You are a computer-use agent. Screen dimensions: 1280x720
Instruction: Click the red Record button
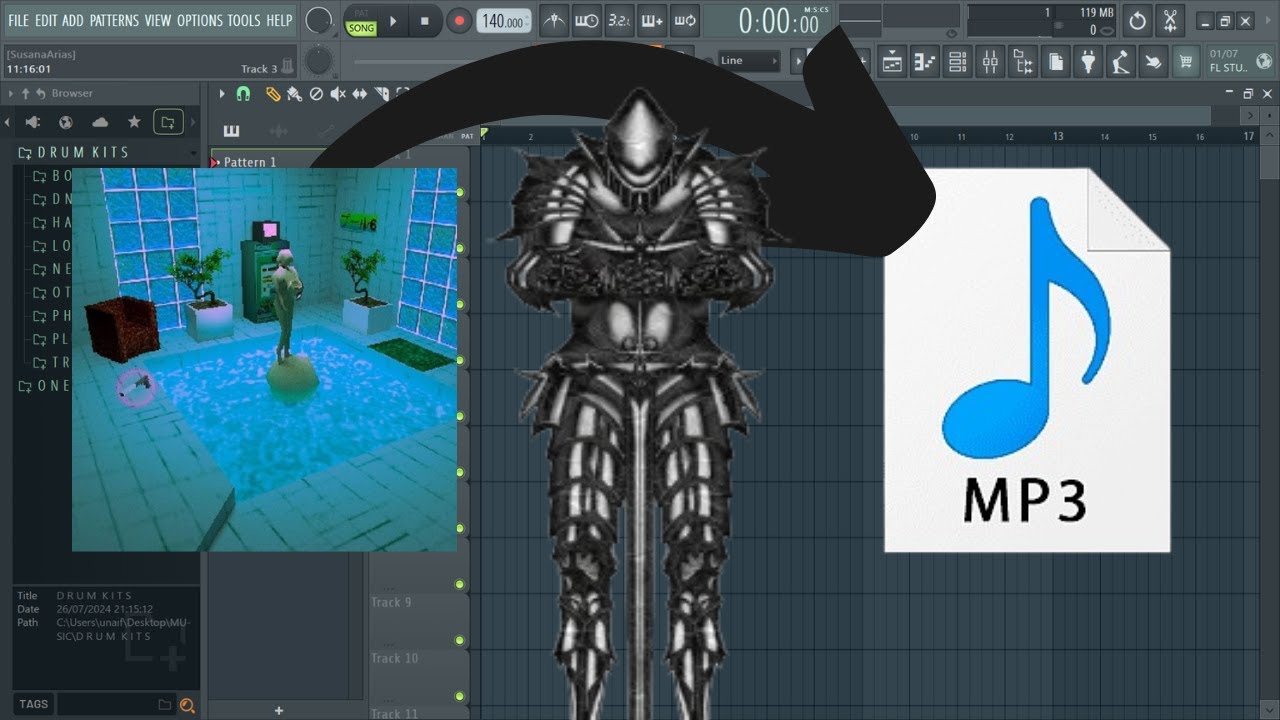[x=458, y=21]
